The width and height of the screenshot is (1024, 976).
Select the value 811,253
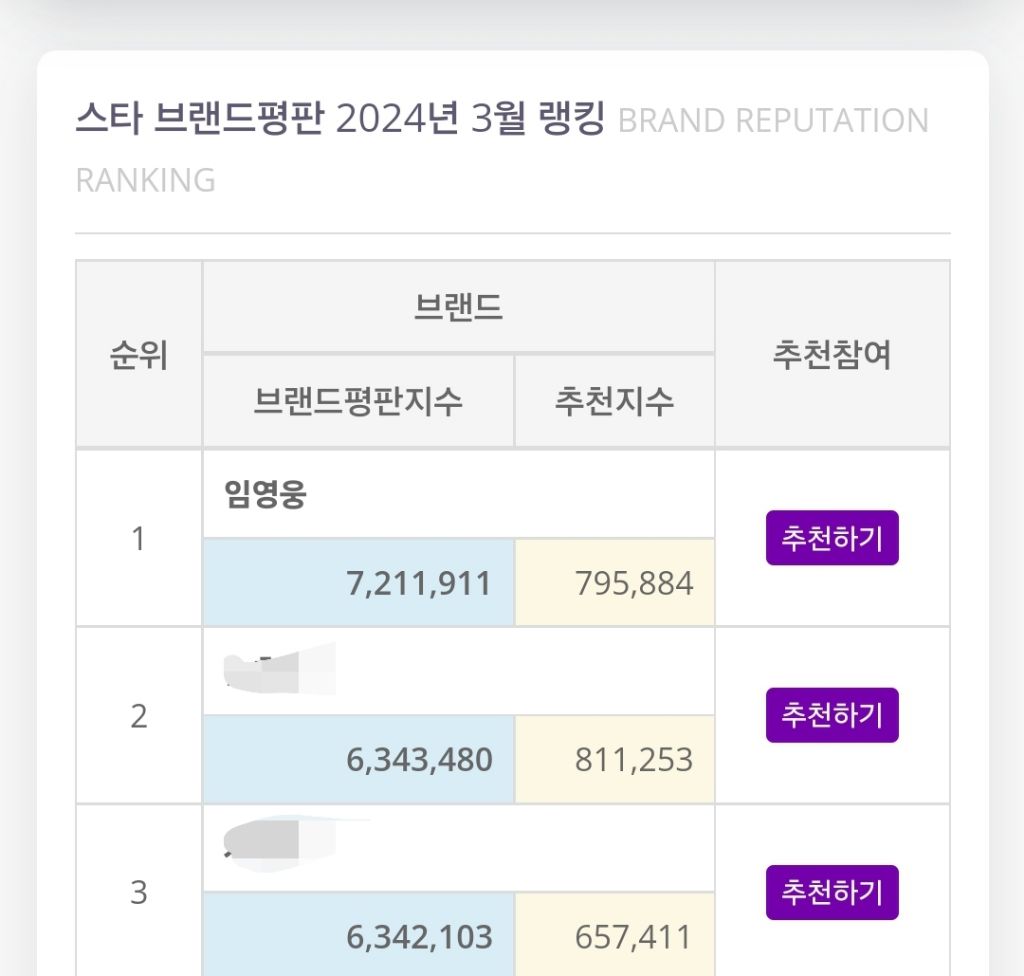coord(634,760)
